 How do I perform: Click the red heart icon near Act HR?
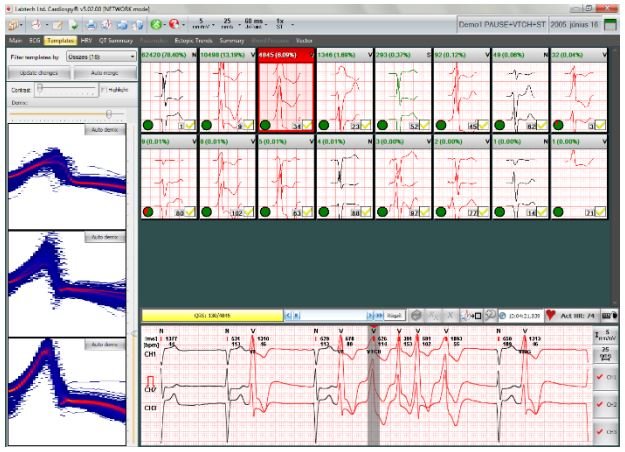[549, 314]
